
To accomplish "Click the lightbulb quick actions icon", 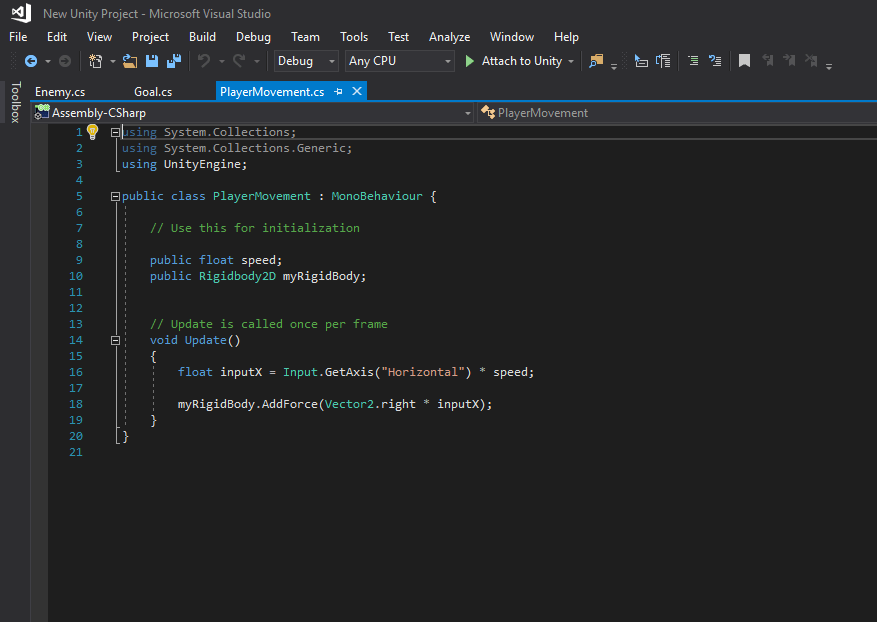I will tap(93, 131).
